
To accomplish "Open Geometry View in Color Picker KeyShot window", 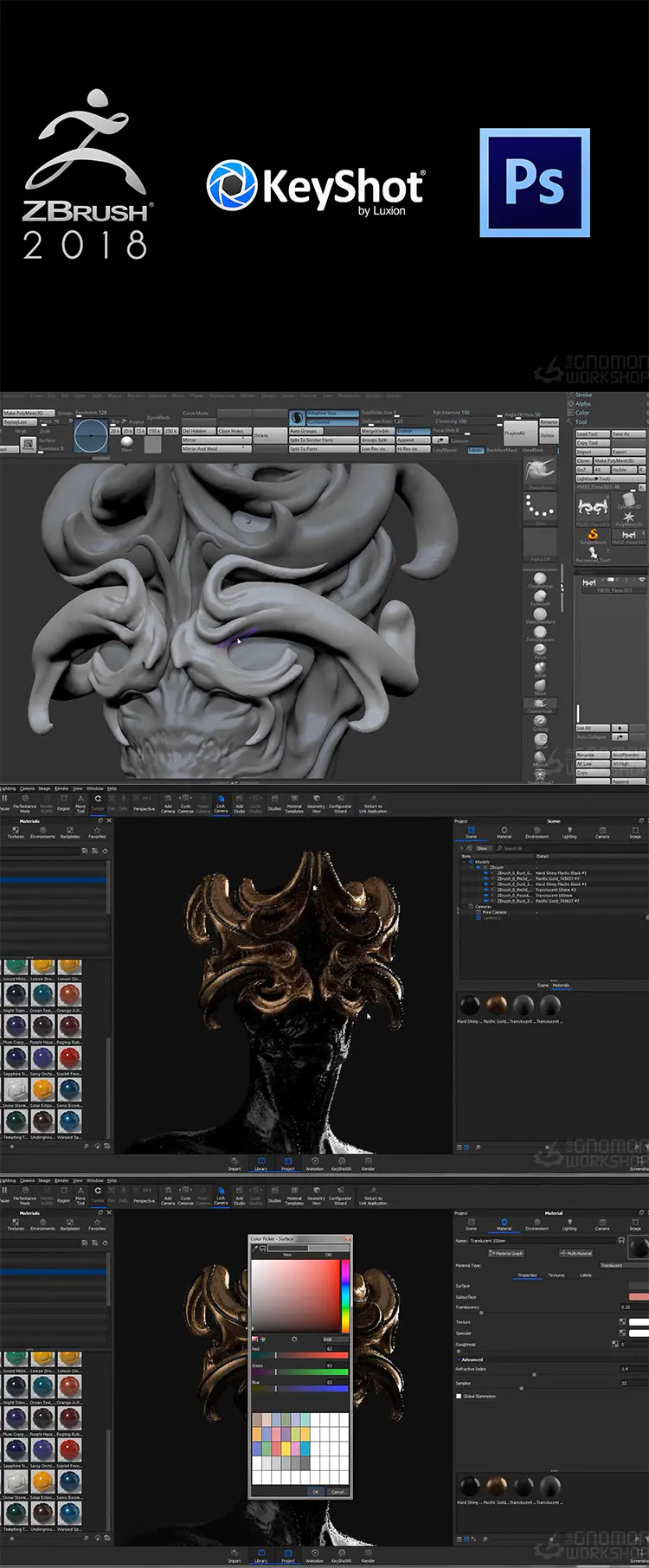I will 317,1194.
